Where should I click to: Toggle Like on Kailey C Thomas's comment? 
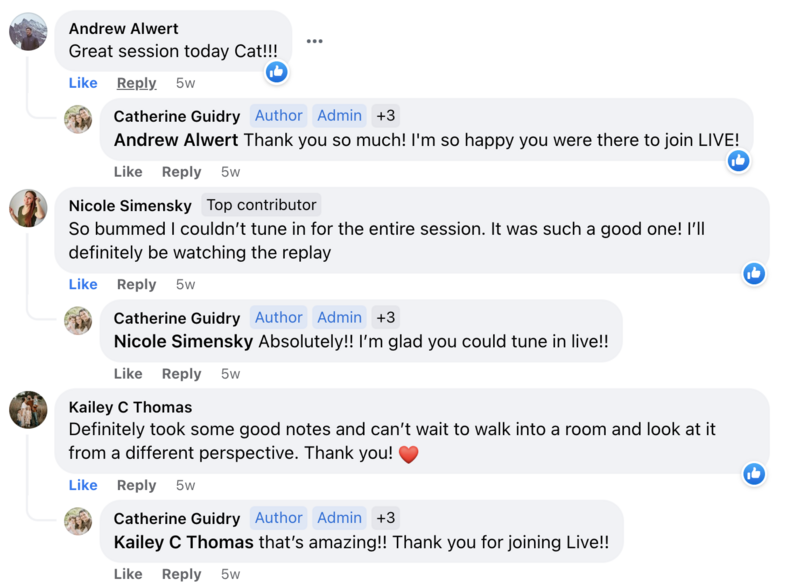point(83,485)
